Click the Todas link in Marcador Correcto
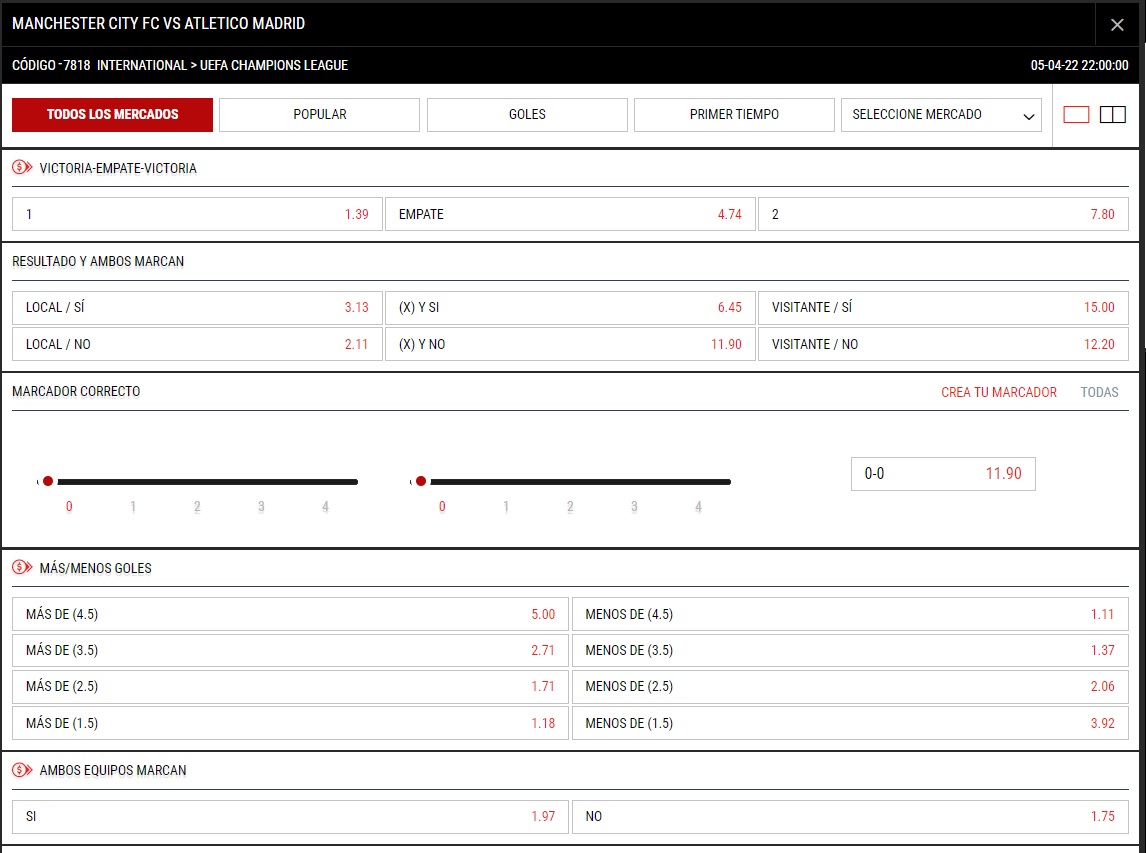 coord(1099,393)
